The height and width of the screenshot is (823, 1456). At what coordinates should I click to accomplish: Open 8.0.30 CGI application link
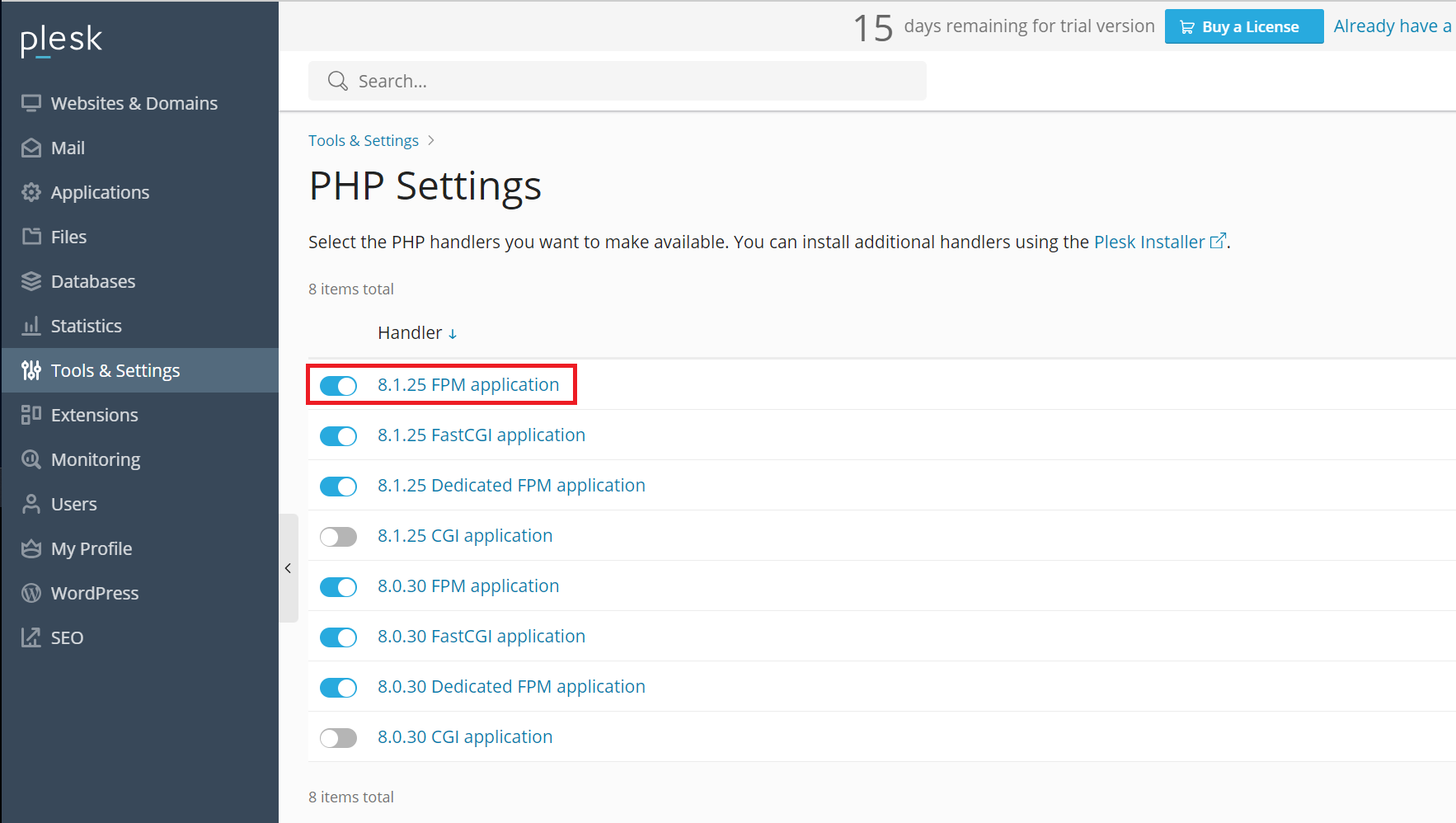465,737
